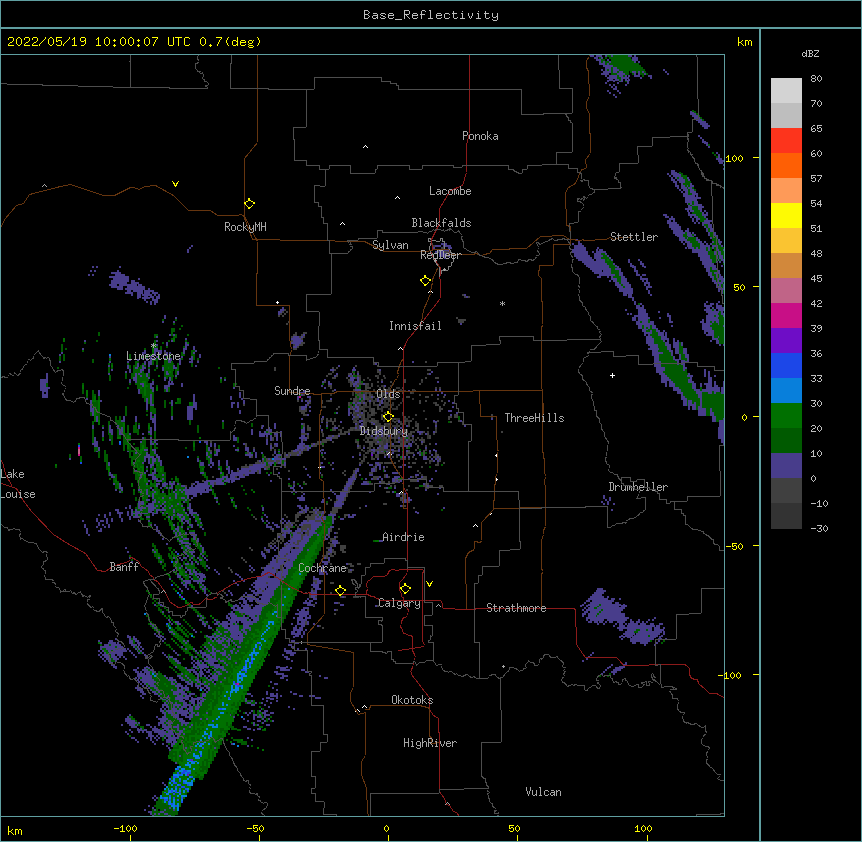This screenshot has height=842, width=862.
Task: Select the Stettler map label
Action: (634, 237)
